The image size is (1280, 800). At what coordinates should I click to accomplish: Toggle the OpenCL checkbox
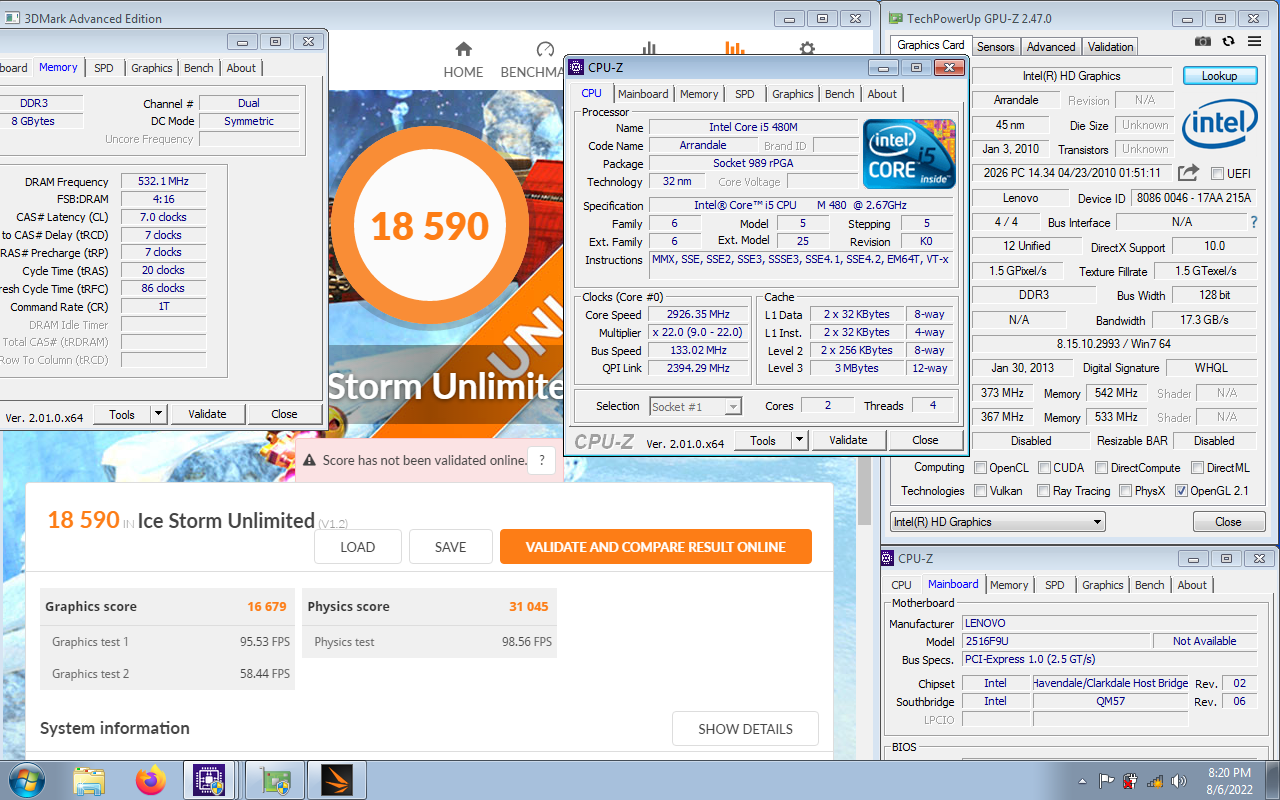point(980,467)
